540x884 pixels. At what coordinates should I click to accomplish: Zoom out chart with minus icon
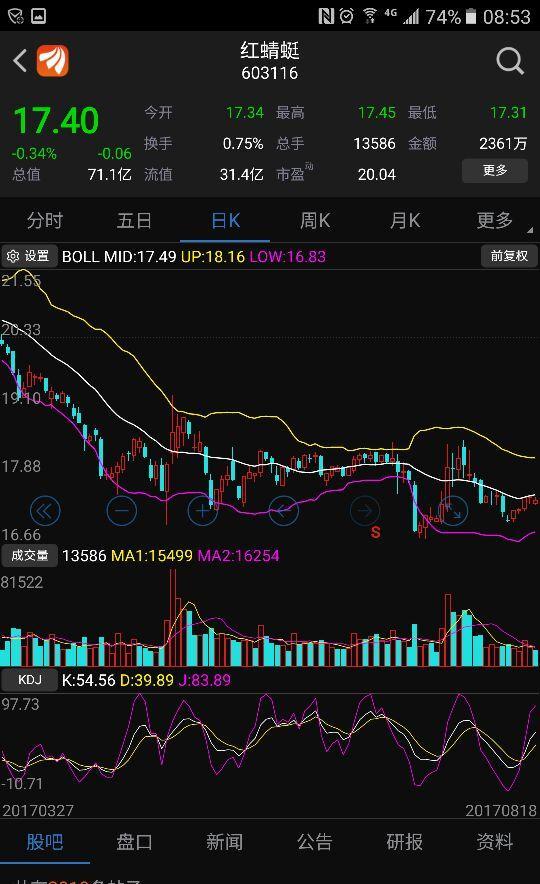tap(122, 511)
